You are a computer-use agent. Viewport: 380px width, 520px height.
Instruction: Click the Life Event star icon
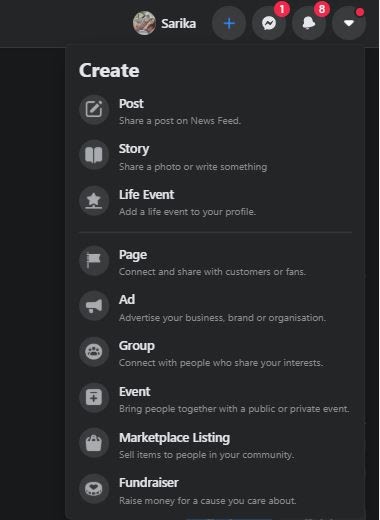(x=94, y=201)
